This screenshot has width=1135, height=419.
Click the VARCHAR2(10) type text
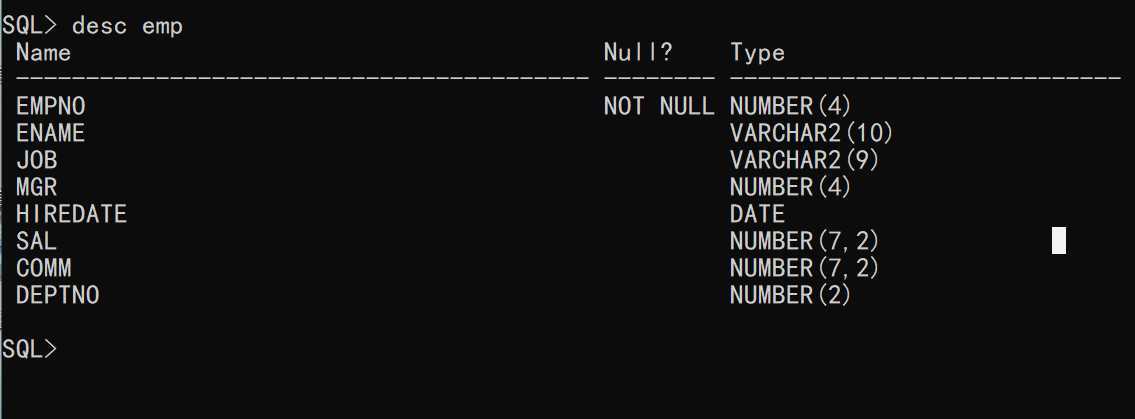coord(811,133)
